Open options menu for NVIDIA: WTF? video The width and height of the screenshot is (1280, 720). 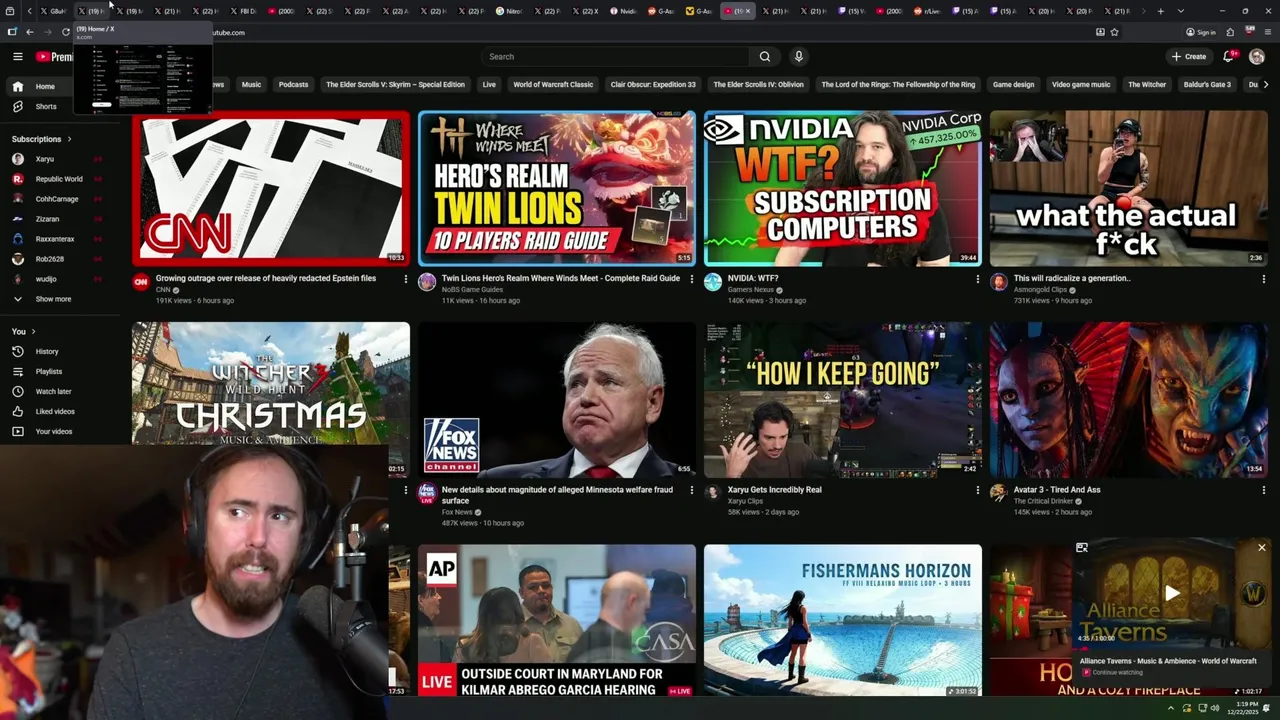click(x=978, y=279)
